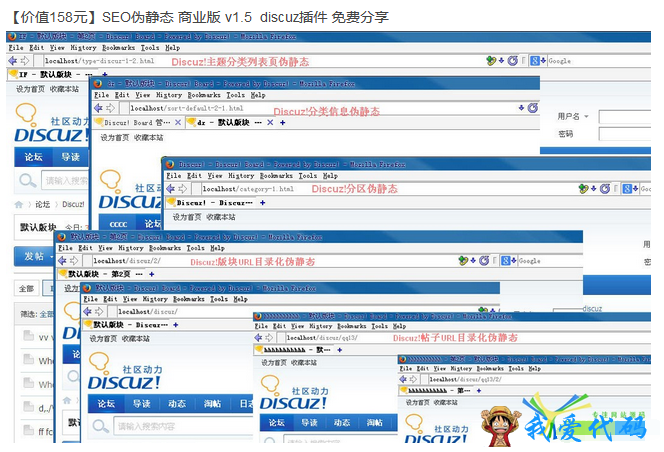Select the '默认版块 - Discuz…' tab
664x452 pixels.
click(126, 325)
